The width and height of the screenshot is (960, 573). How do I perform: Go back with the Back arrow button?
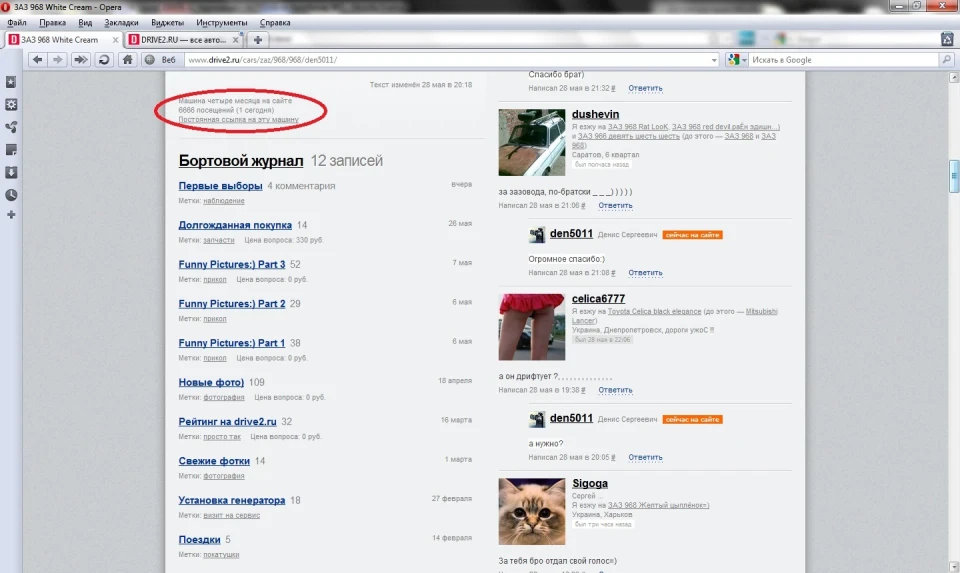tap(37, 59)
